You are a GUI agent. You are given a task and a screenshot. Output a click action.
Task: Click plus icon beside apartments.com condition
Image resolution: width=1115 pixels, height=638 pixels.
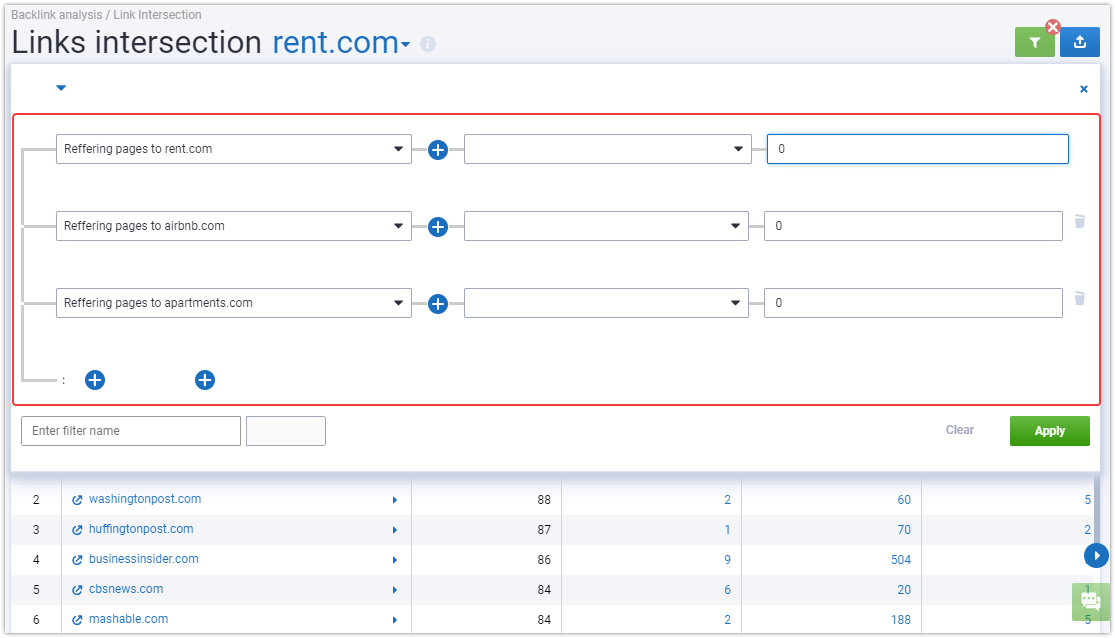(438, 304)
